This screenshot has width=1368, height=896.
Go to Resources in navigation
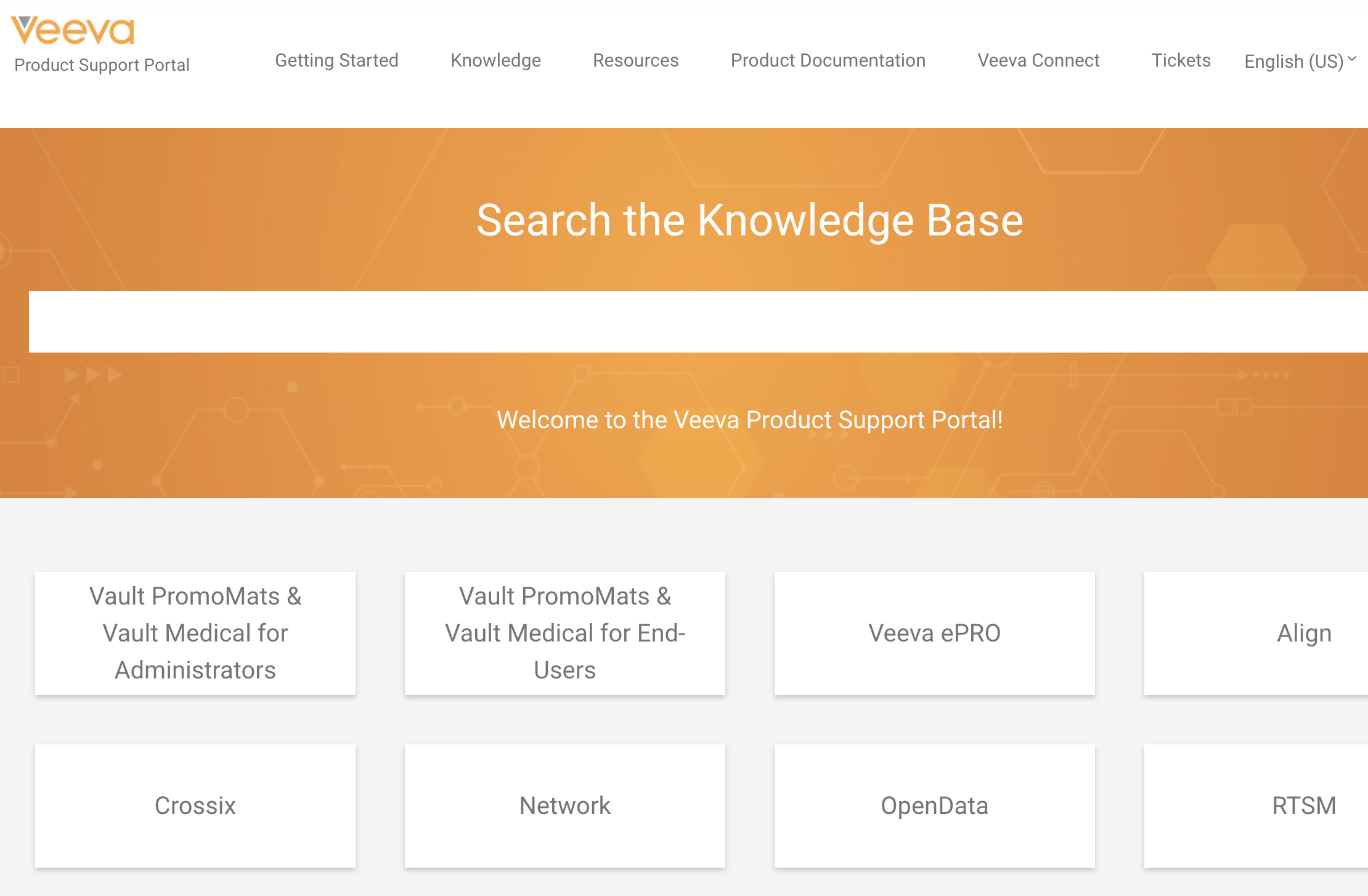click(x=635, y=60)
